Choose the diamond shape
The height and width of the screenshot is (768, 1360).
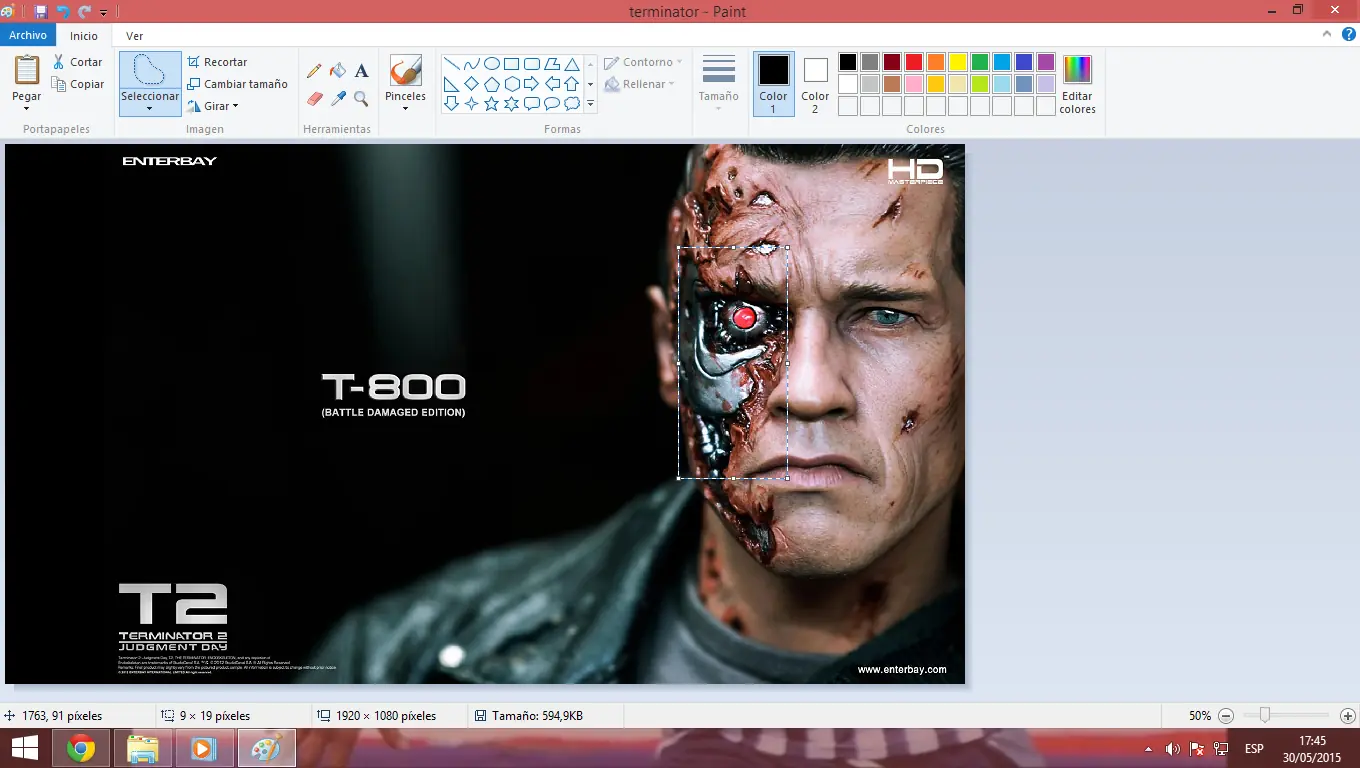click(471, 84)
